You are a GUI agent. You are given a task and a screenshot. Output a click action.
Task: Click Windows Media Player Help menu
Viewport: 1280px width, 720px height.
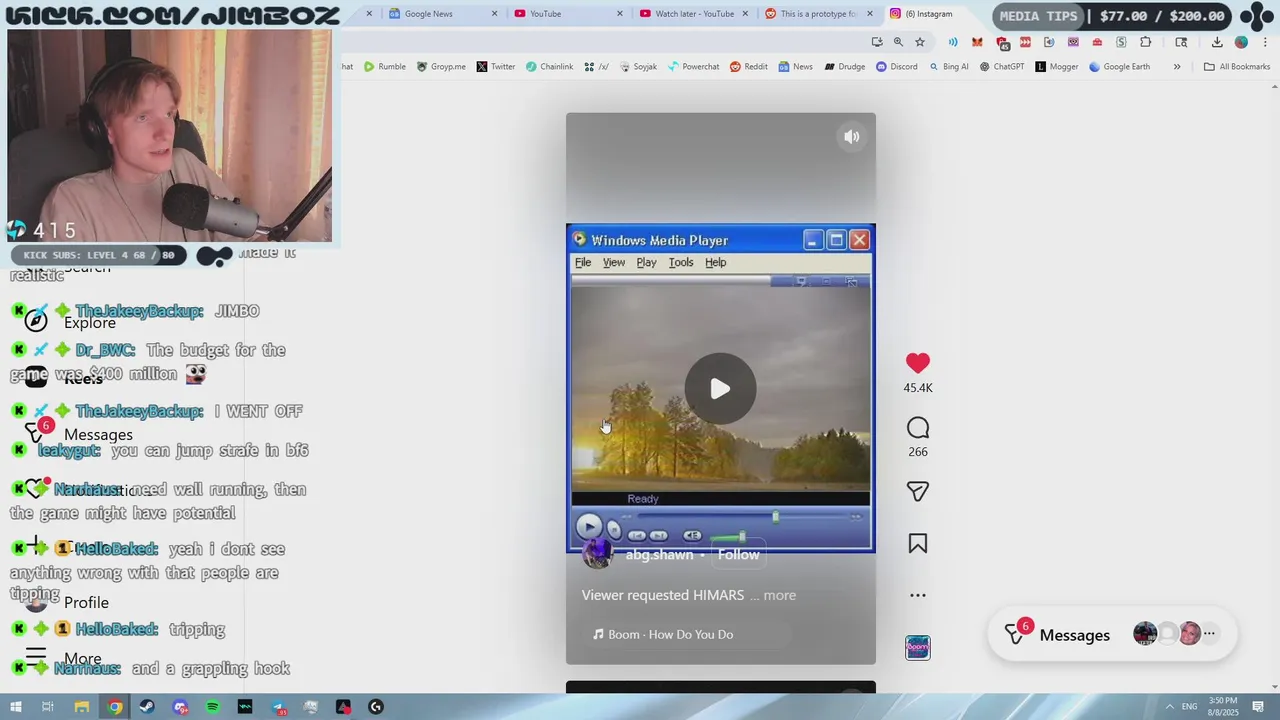point(716,262)
